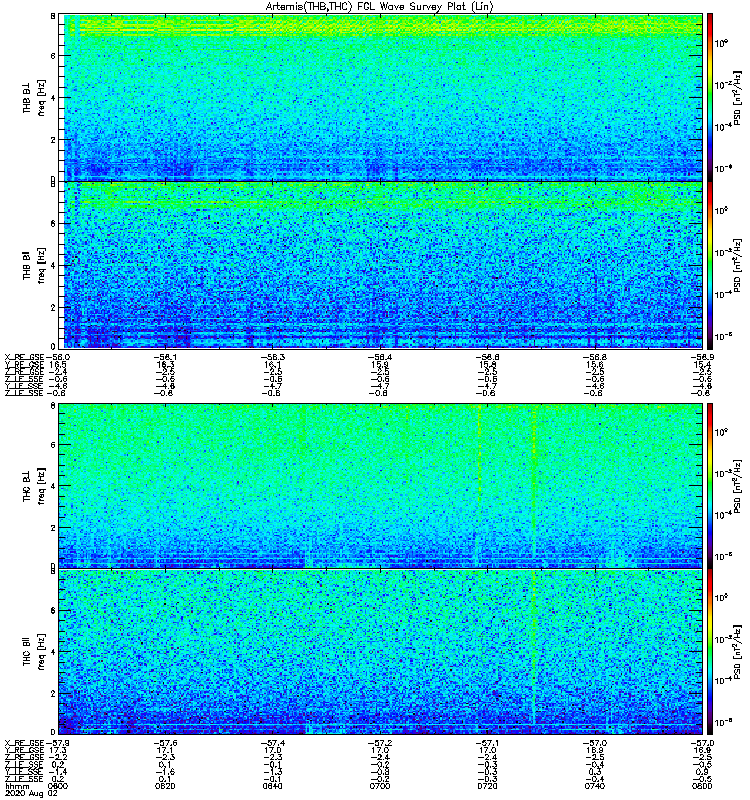The width and height of the screenshot is (750, 800).
Task: Click the hhmm axis label at bottom left
Action: [17, 786]
